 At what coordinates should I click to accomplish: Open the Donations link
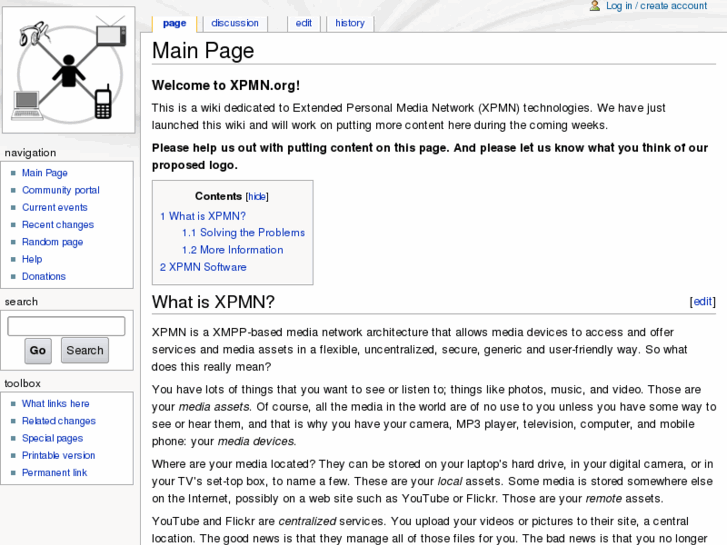point(44,276)
